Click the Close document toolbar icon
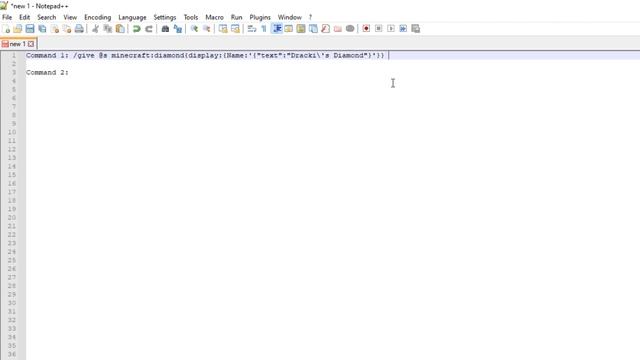 click(55, 29)
